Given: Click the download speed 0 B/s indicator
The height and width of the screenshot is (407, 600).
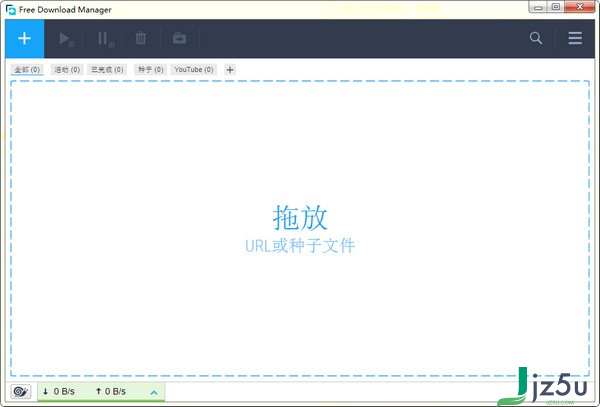Looking at the screenshot, I should coord(59,391).
